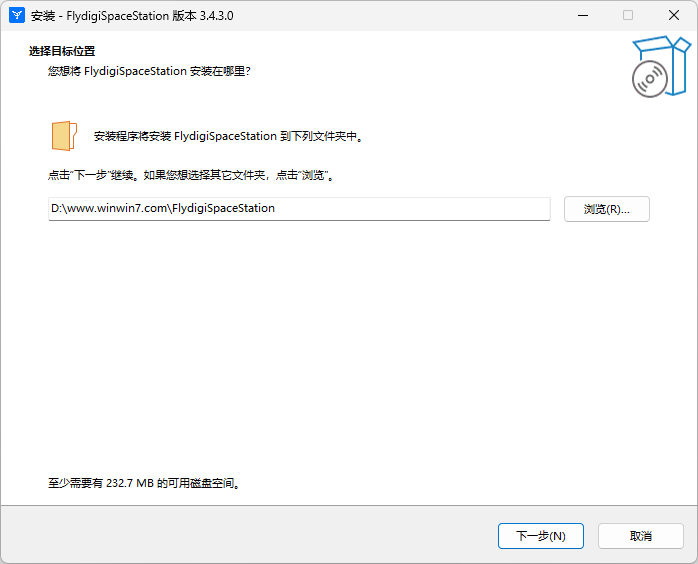Close the installer window
The height and width of the screenshot is (564, 698).
coord(674,16)
